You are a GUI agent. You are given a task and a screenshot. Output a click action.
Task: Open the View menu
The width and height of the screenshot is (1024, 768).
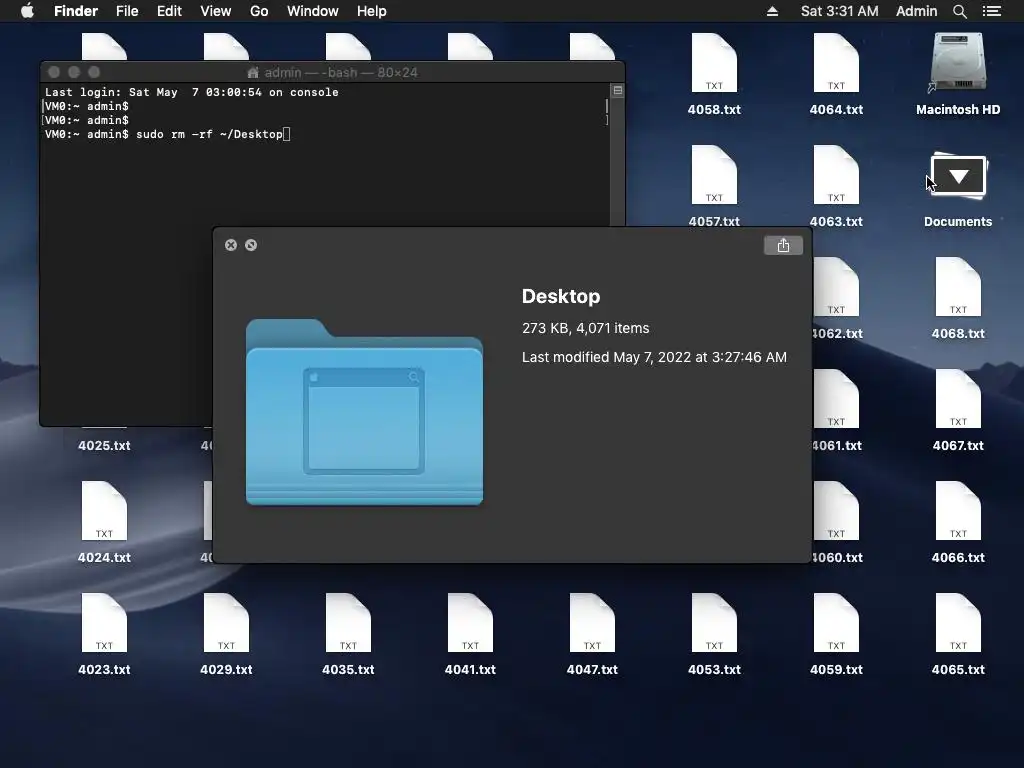point(216,11)
